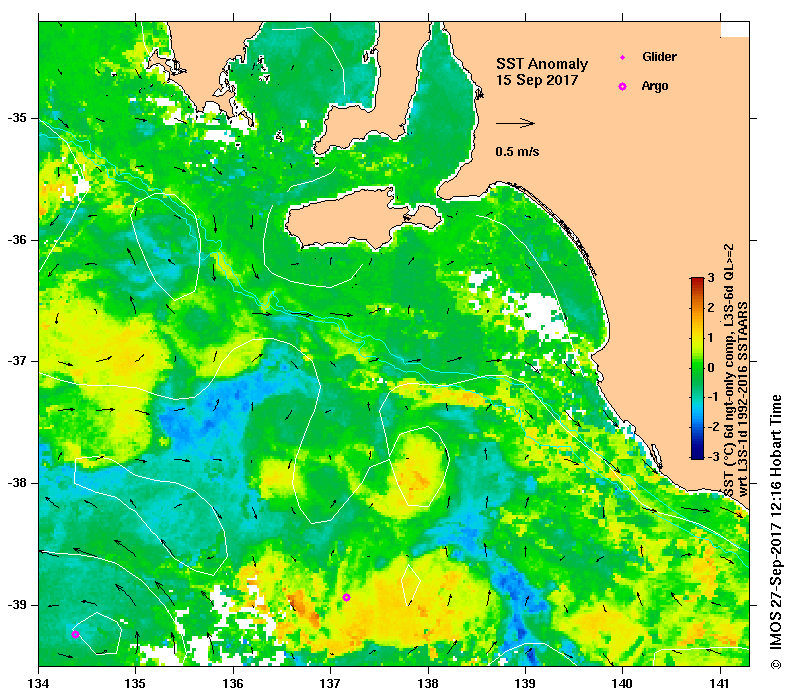This screenshot has height=700, width=791.
Task: Click the 141 longitude axis label
Action: tap(720, 684)
